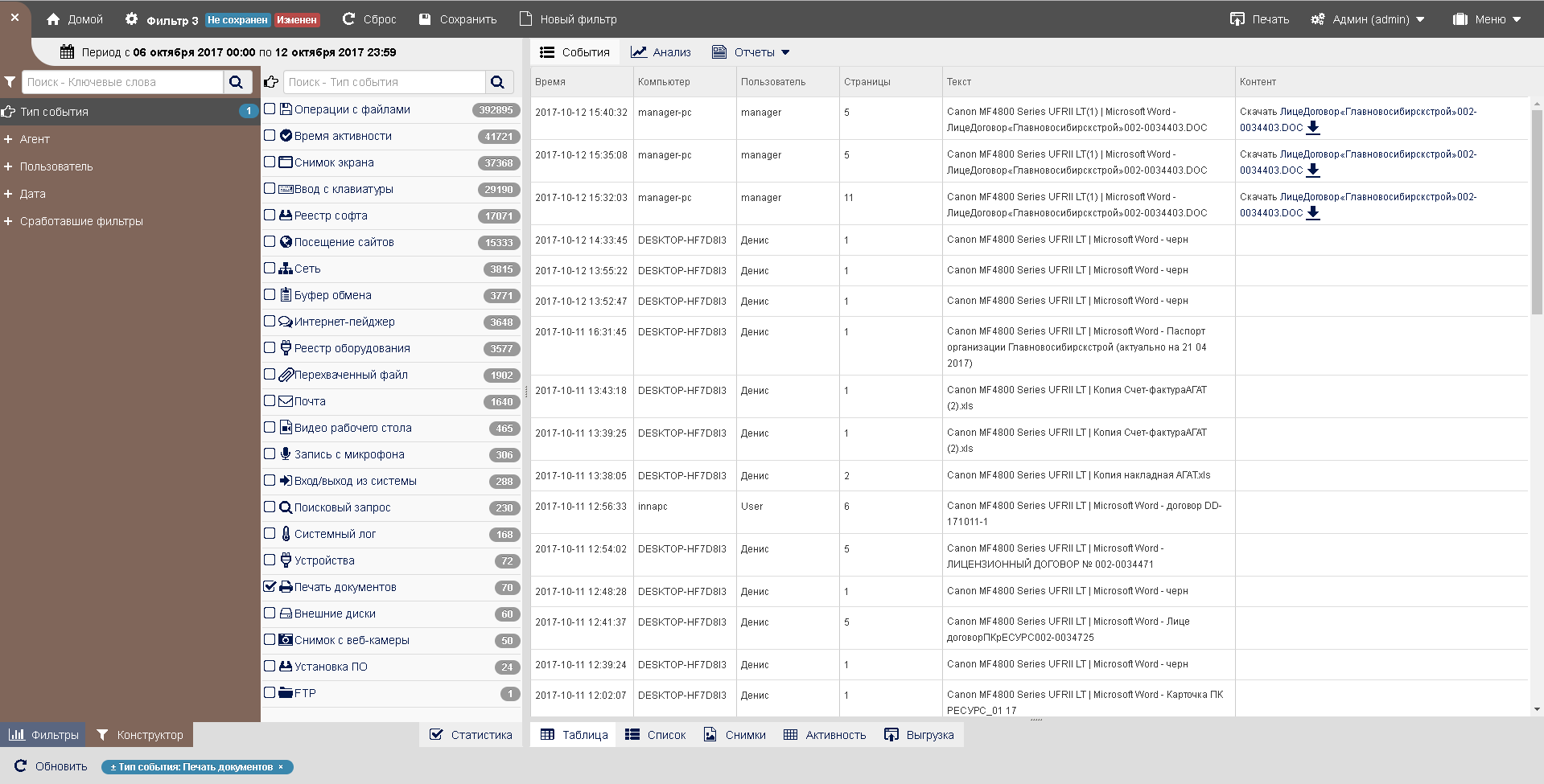The width and height of the screenshot is (1544, 784).
Task: Focus the event type search field
Action: point(384,82)
